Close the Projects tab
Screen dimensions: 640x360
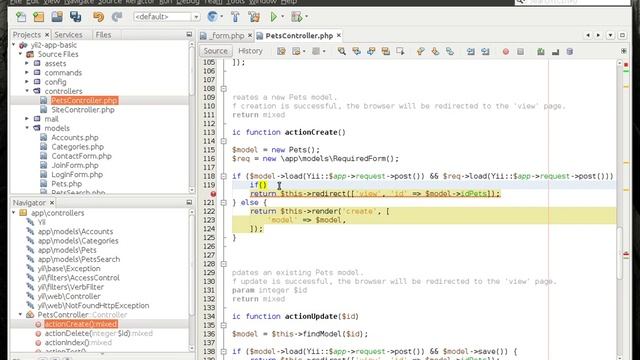[x=47, y=35]
